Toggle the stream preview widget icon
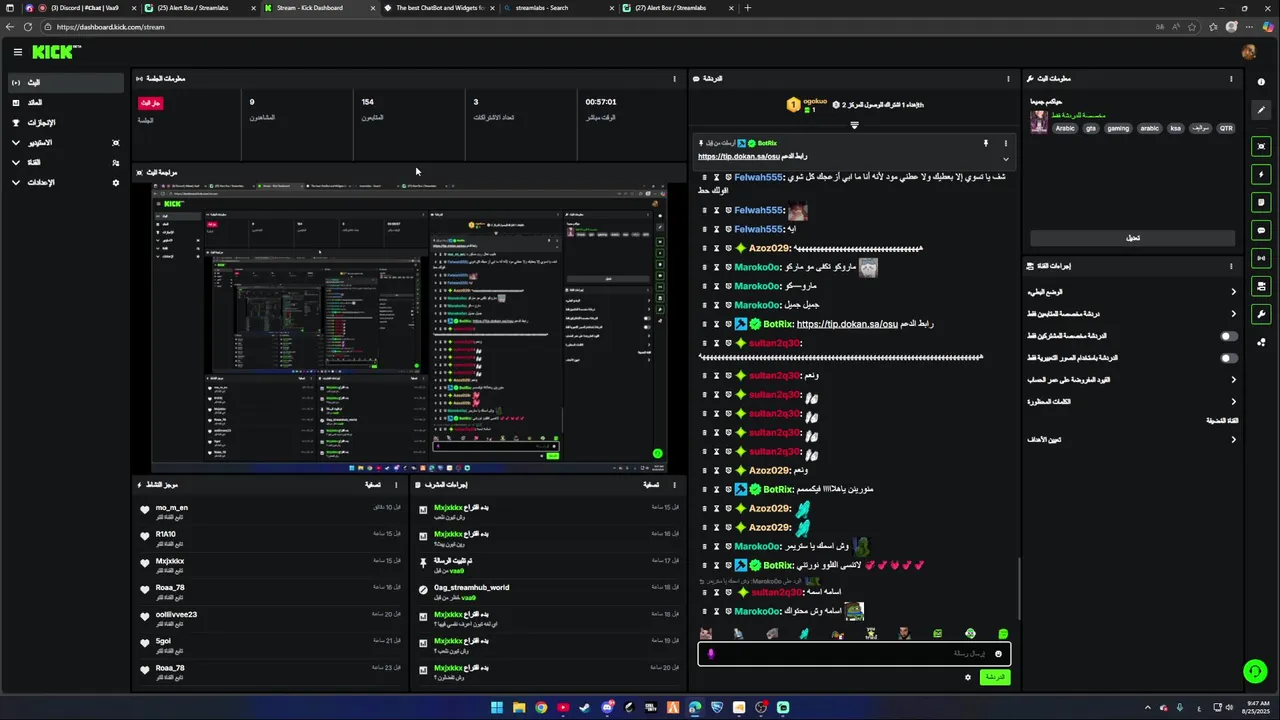1280x720 pixels. point(1261,146)
